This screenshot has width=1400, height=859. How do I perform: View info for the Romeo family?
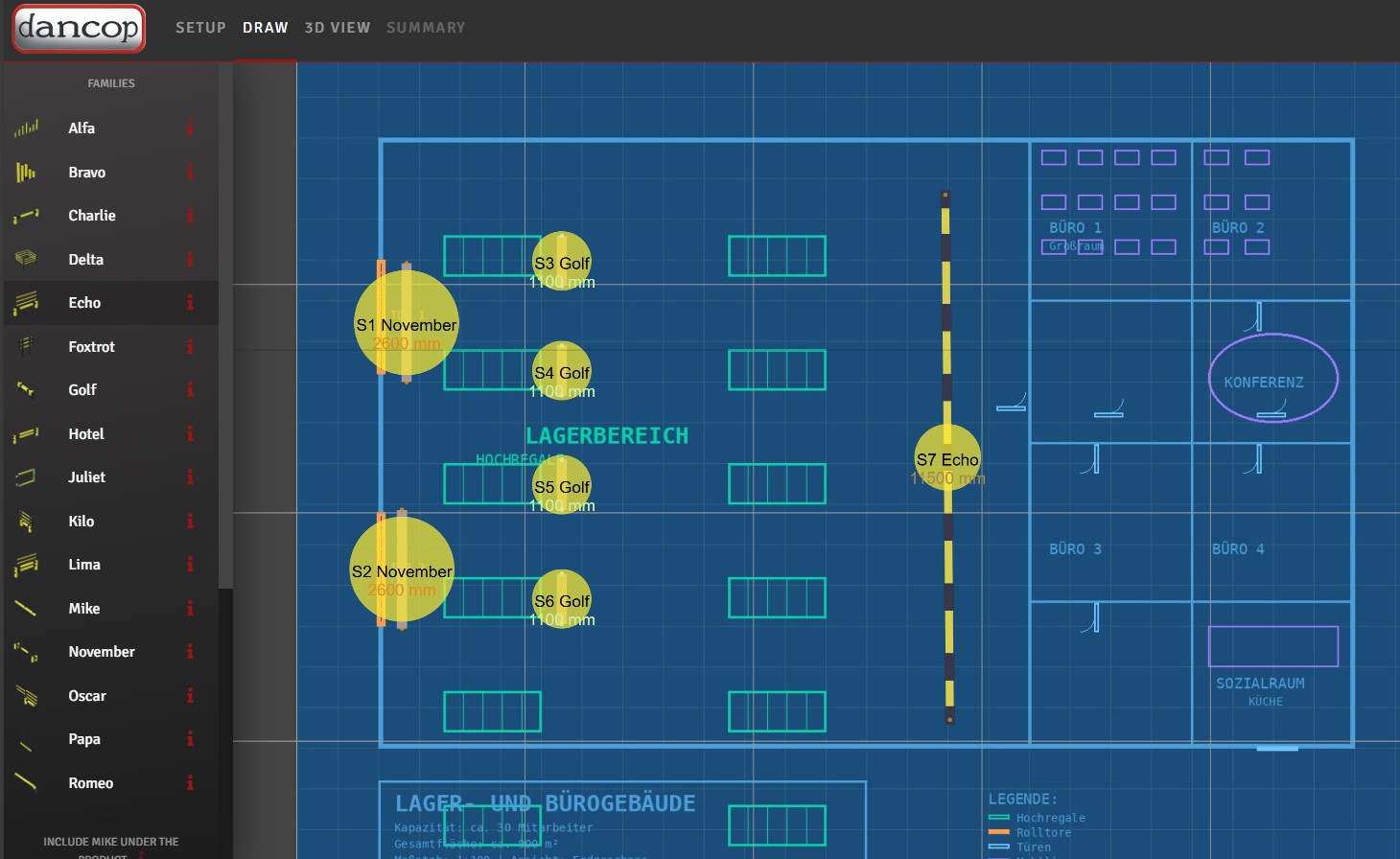tap(190, 783)
